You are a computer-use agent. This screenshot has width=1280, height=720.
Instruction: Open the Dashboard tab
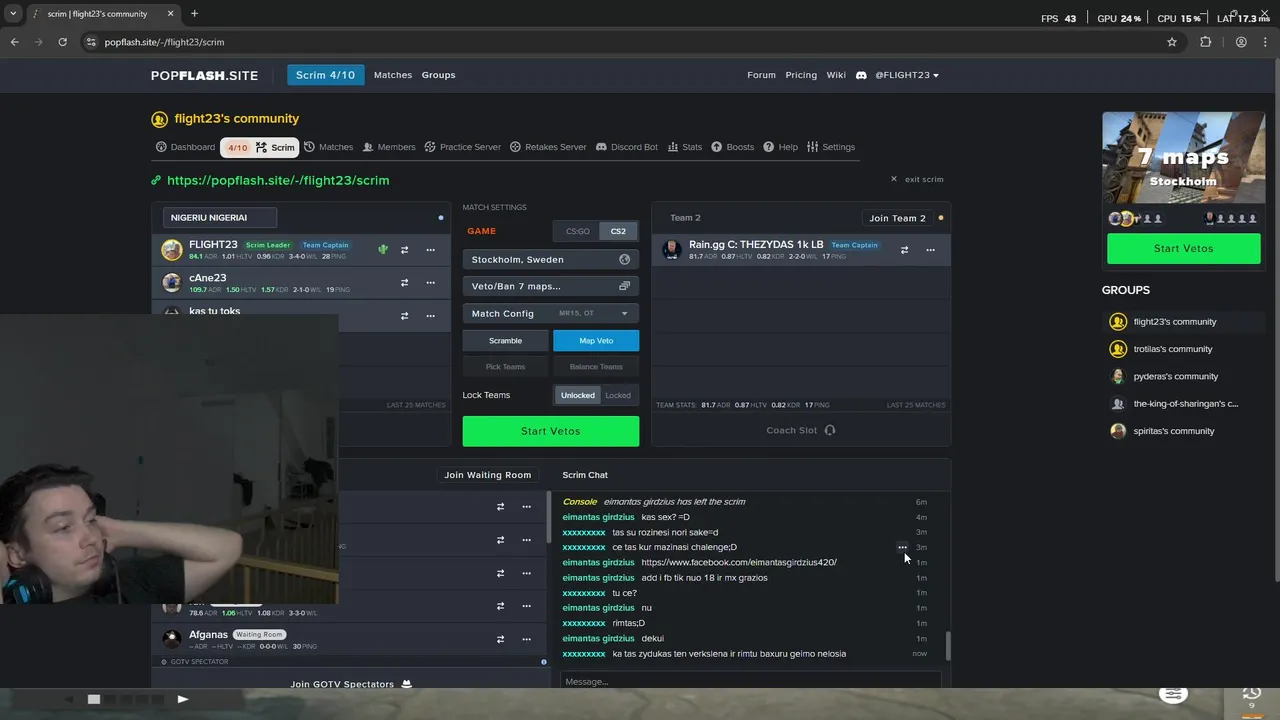[x=185, y=147]
